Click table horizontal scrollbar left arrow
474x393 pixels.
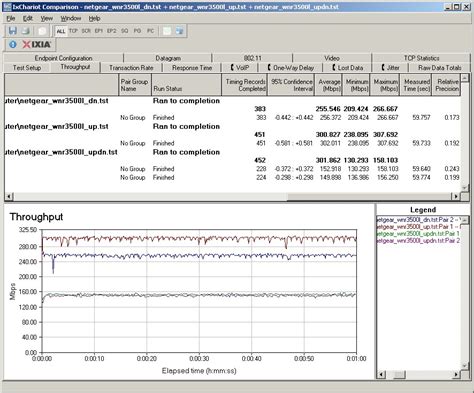[x=9, y=196]
